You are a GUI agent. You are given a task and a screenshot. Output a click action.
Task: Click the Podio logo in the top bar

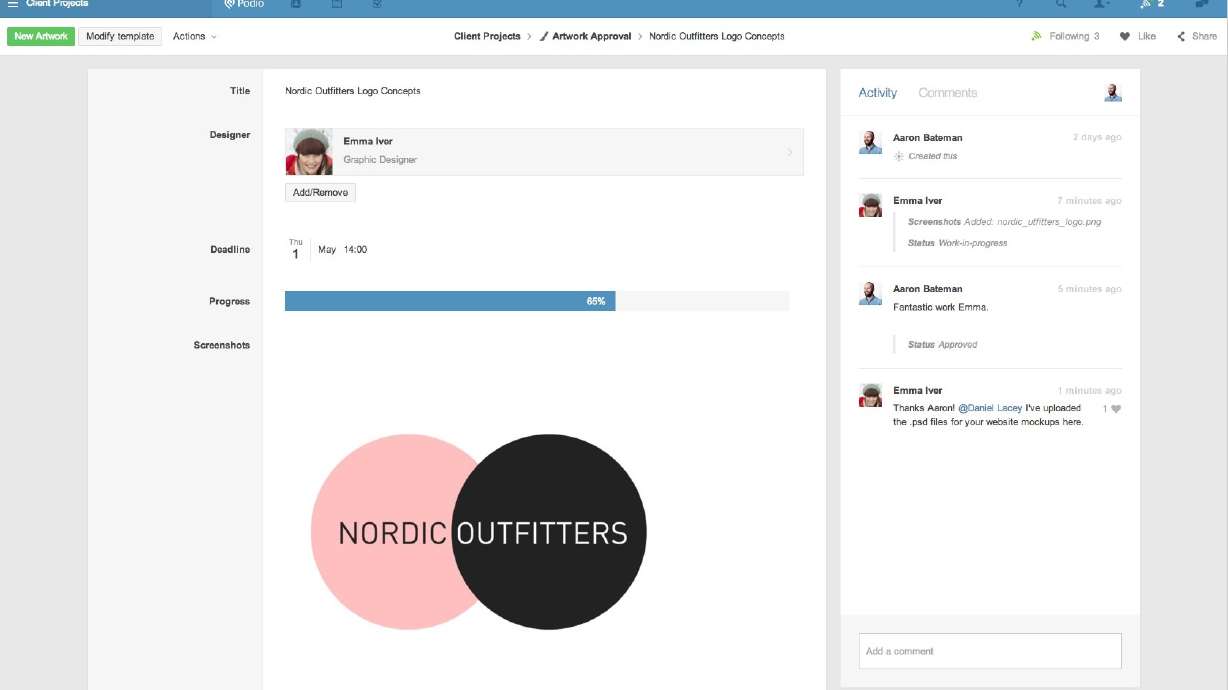[x=244, y=4]
